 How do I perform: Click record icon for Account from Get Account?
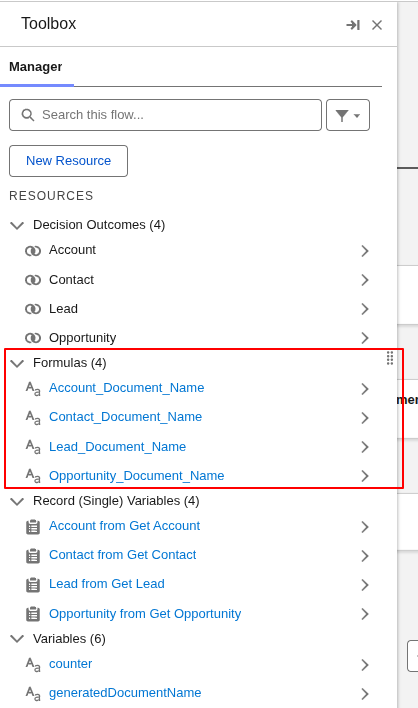coord(33,527)
